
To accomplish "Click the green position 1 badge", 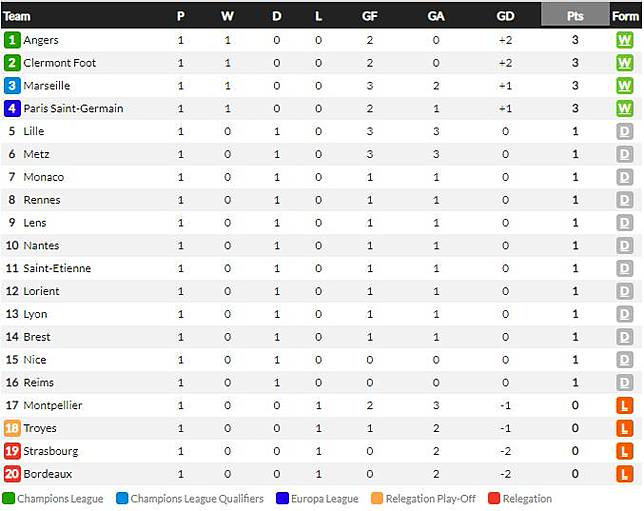I will 12,40.
